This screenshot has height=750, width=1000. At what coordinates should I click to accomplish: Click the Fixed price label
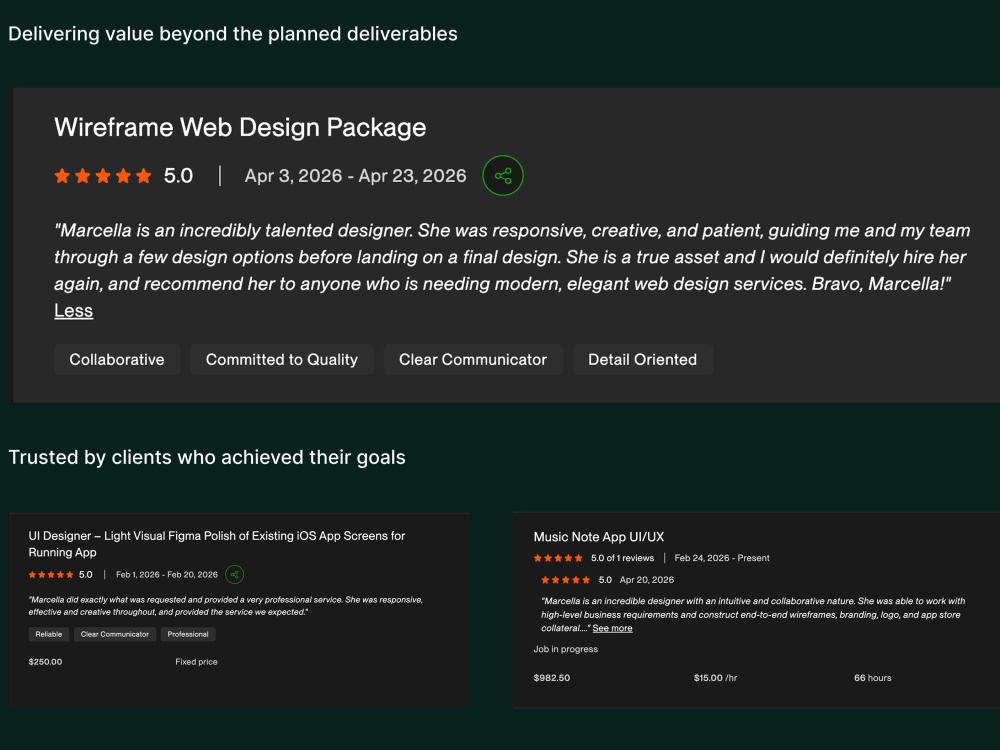pyautogui.click(x=196, y=662)
